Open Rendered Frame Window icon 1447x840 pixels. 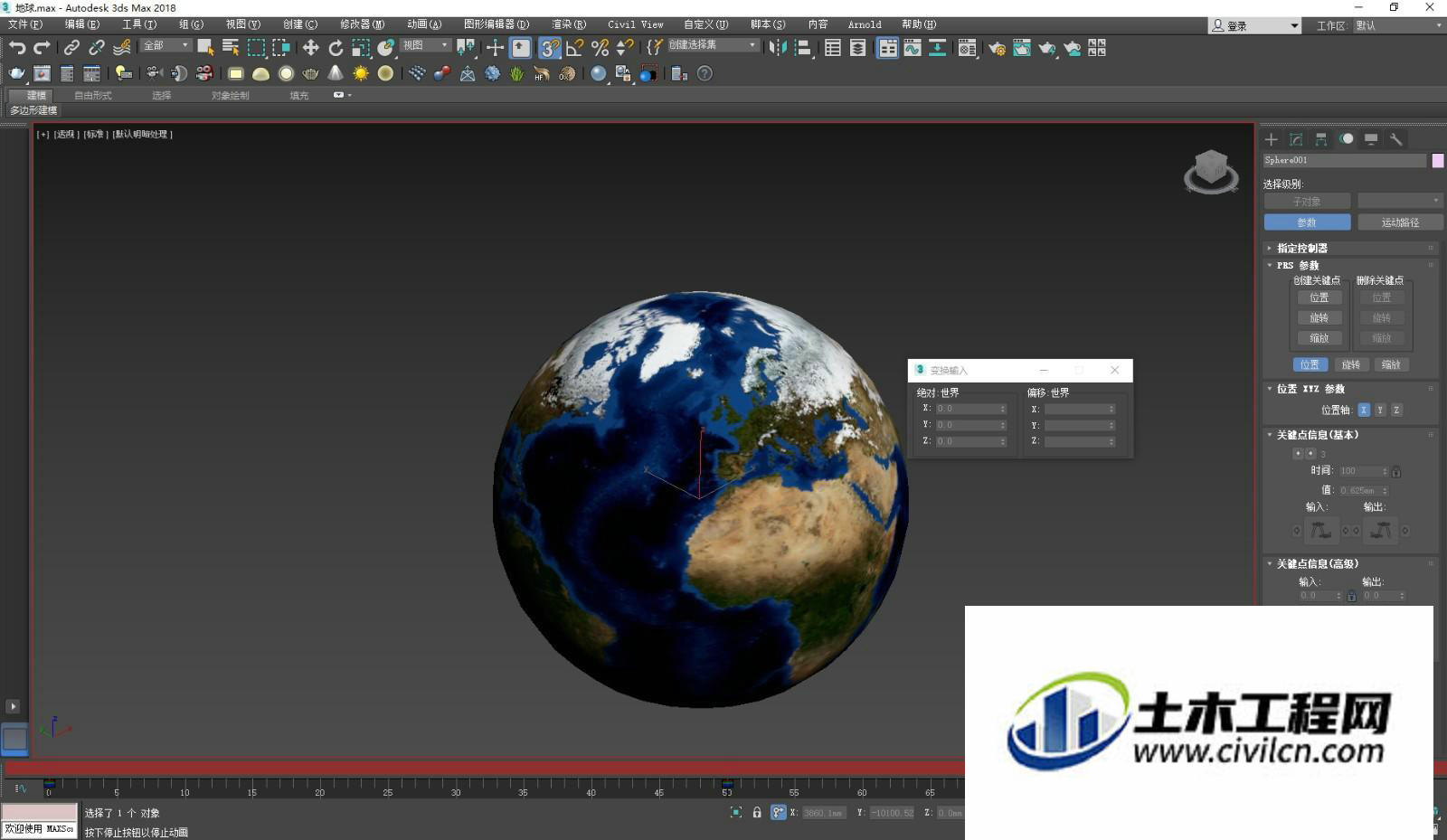click(x=1022, y=47)
